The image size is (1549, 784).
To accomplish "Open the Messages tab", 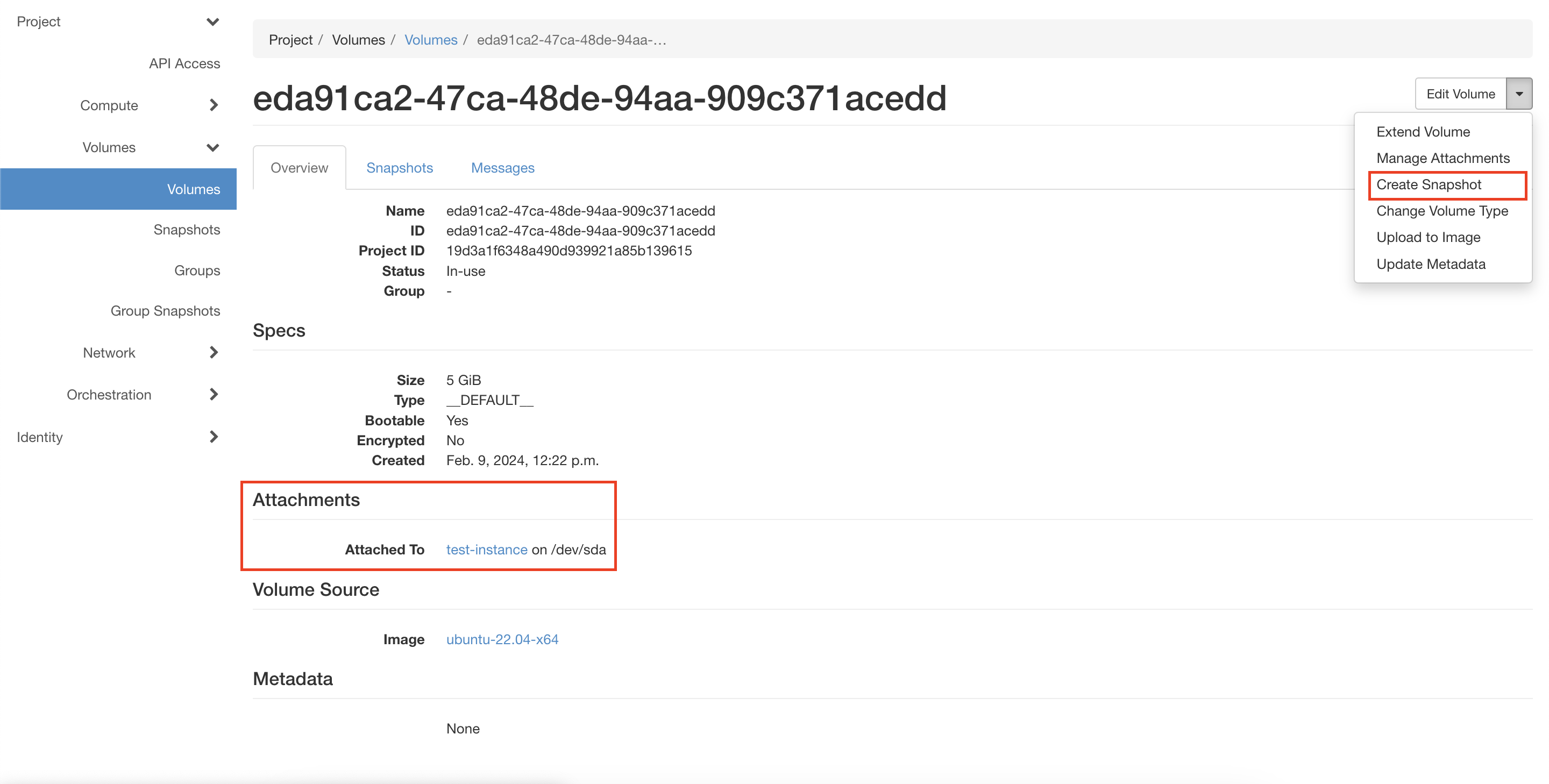I will (x=502, y=168).
